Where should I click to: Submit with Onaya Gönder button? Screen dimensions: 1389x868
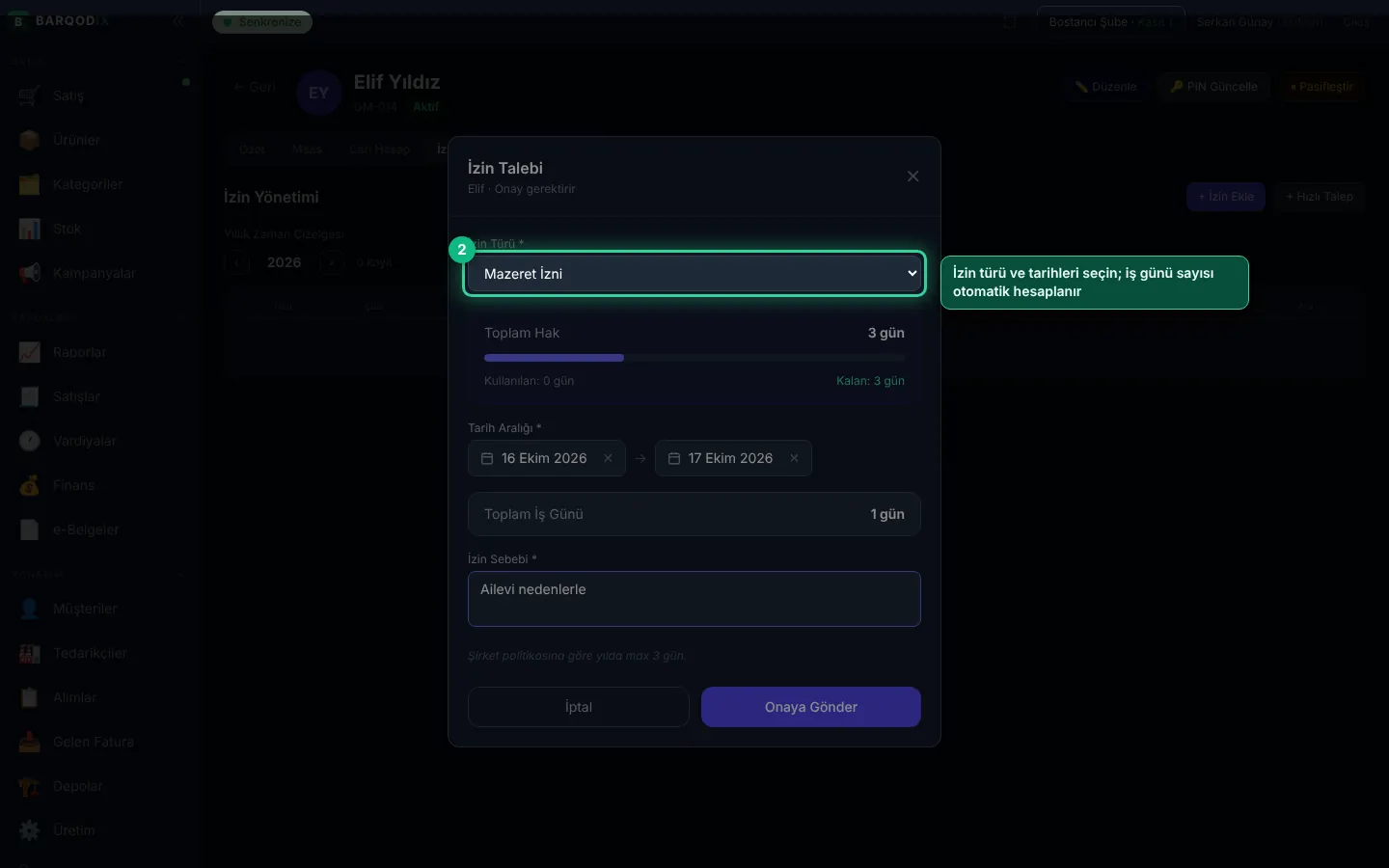point(811,707)
